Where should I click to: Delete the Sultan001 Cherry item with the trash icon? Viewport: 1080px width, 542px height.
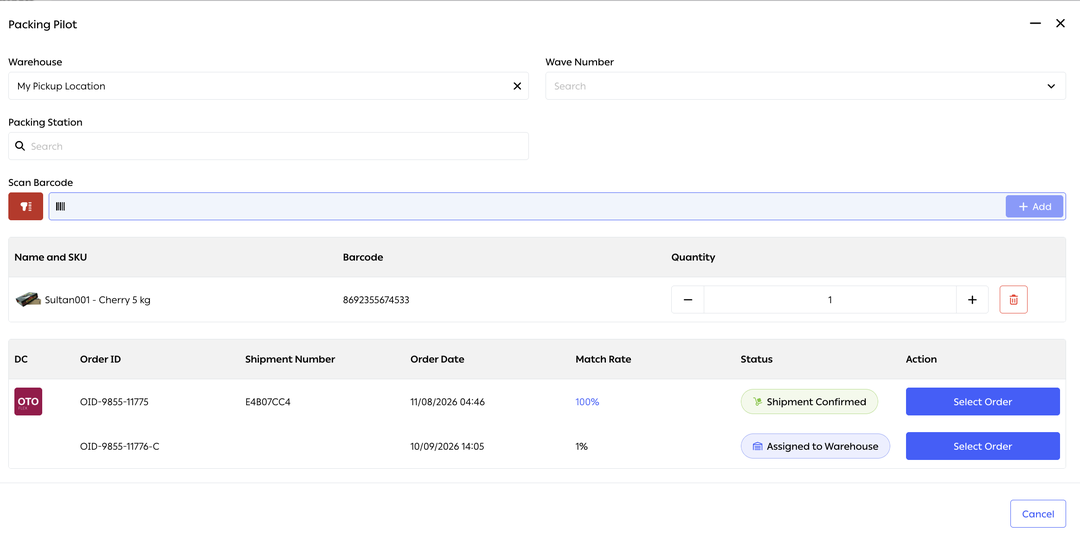[x=1013, y=300]
